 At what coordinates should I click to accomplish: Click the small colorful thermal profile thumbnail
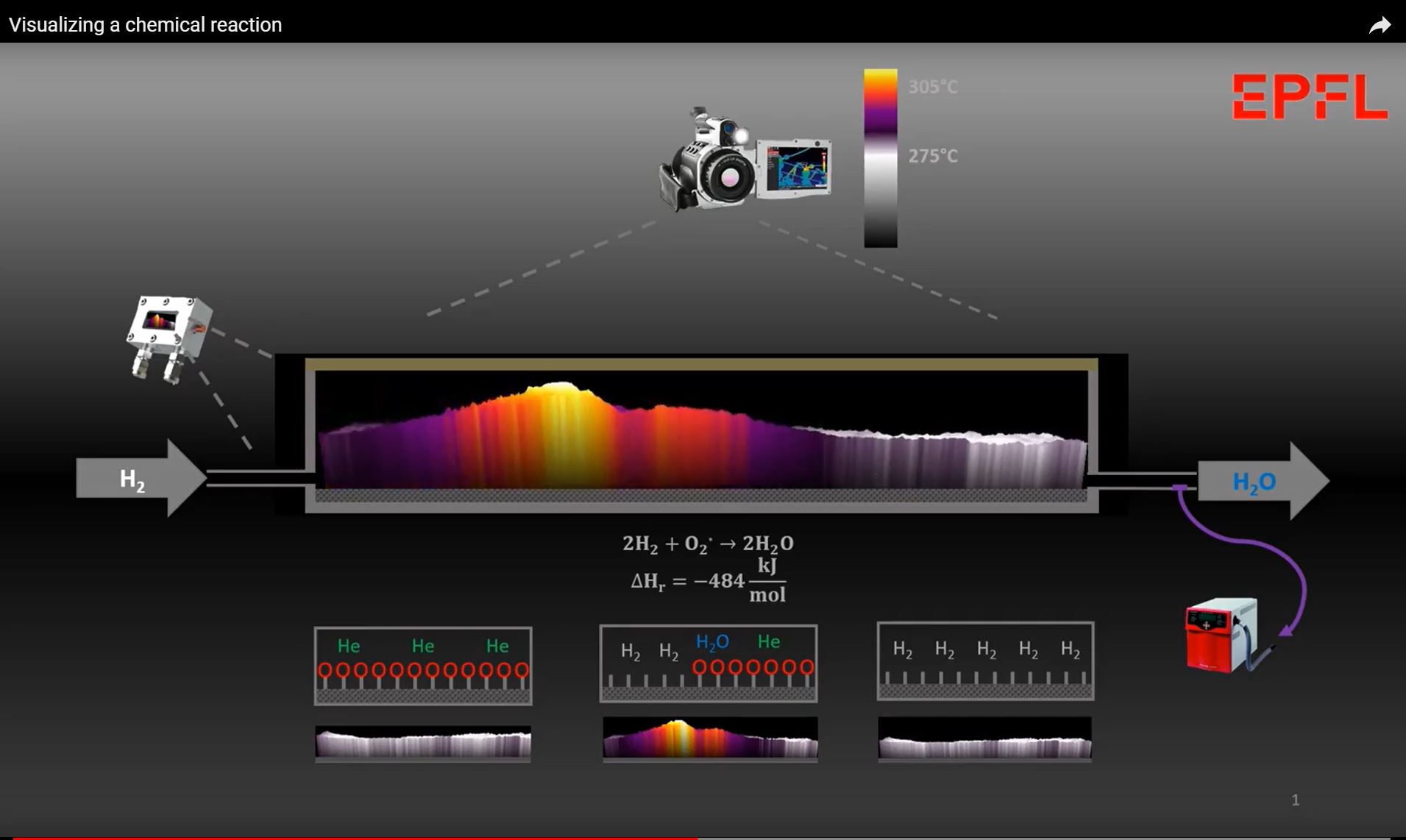(710, 738)
